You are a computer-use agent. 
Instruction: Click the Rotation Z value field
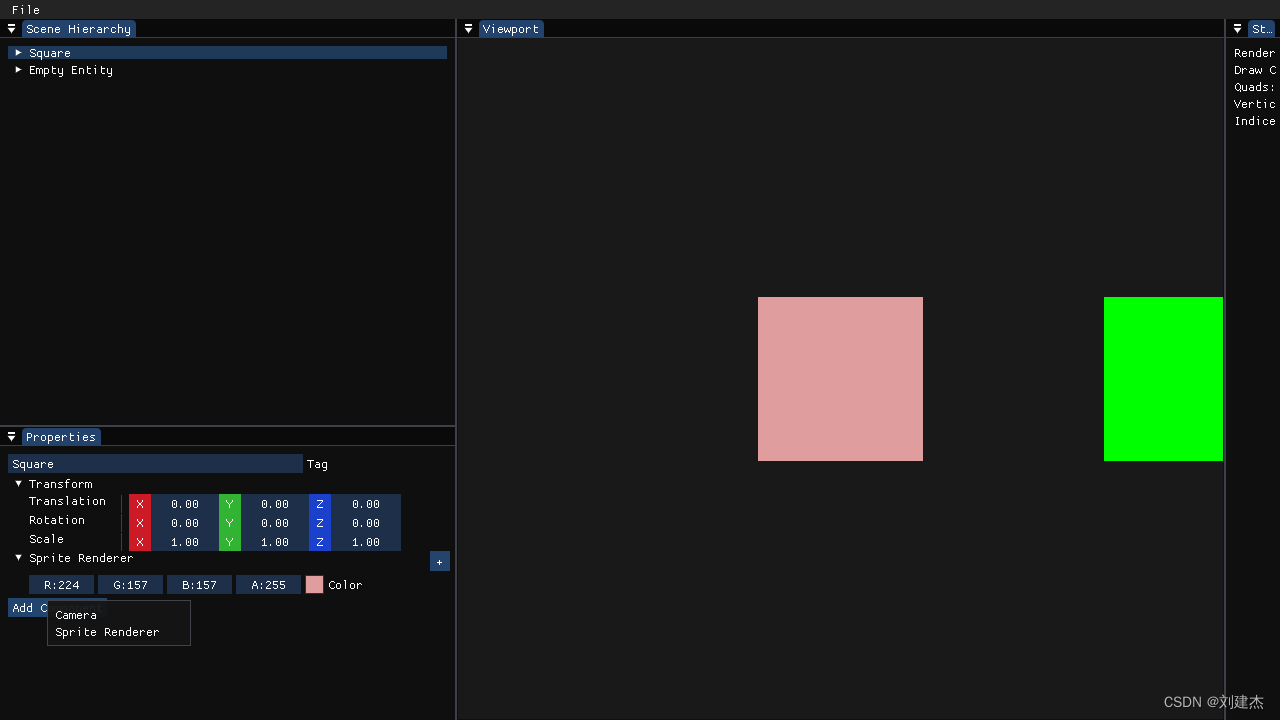coord(366,523)
